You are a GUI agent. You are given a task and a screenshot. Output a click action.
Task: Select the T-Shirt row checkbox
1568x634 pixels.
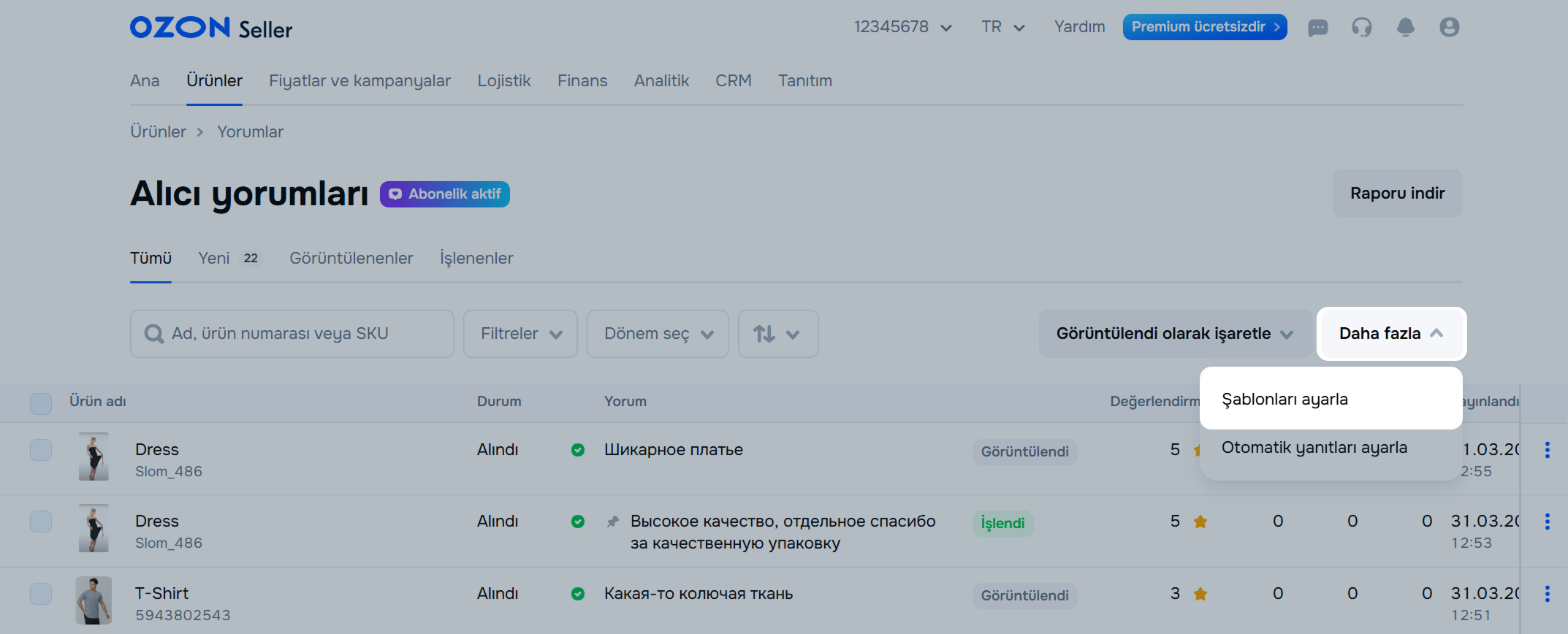[x=41, y=594]
